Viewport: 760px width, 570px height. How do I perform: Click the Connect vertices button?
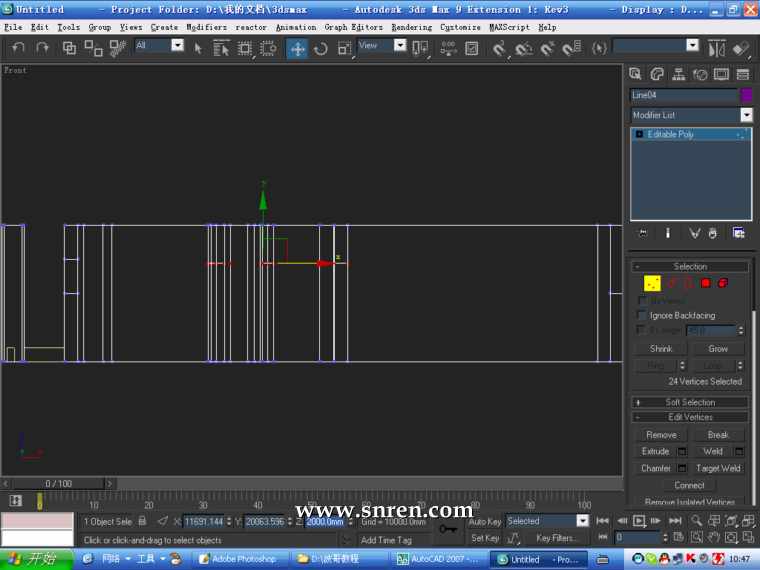pos(689,485)
